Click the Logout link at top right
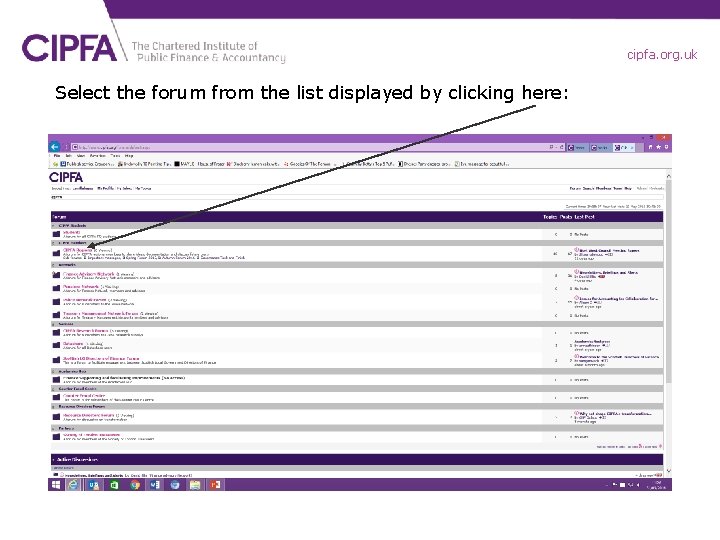Viewport: 720px width, 540px height. point(657,188)
